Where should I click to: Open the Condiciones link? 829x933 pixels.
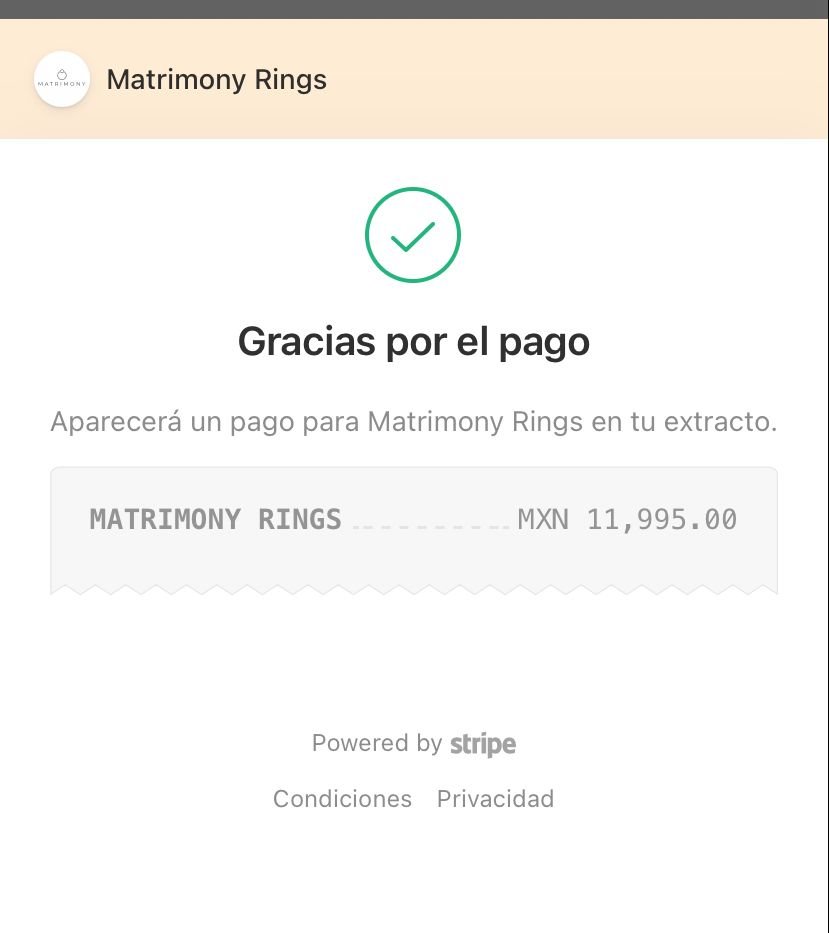(342, 799)
